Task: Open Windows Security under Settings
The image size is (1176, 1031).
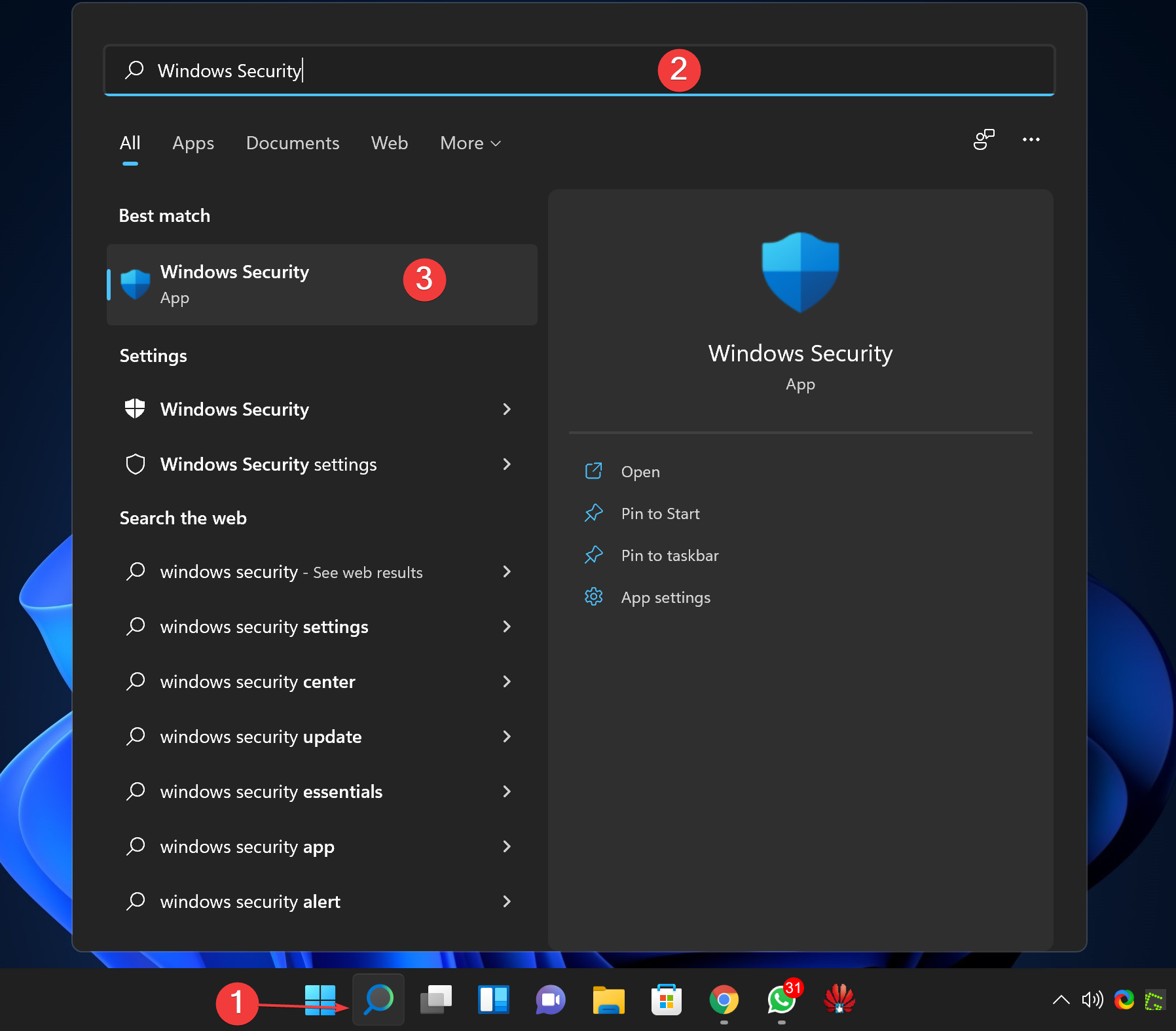Action: tap(322, 409)
